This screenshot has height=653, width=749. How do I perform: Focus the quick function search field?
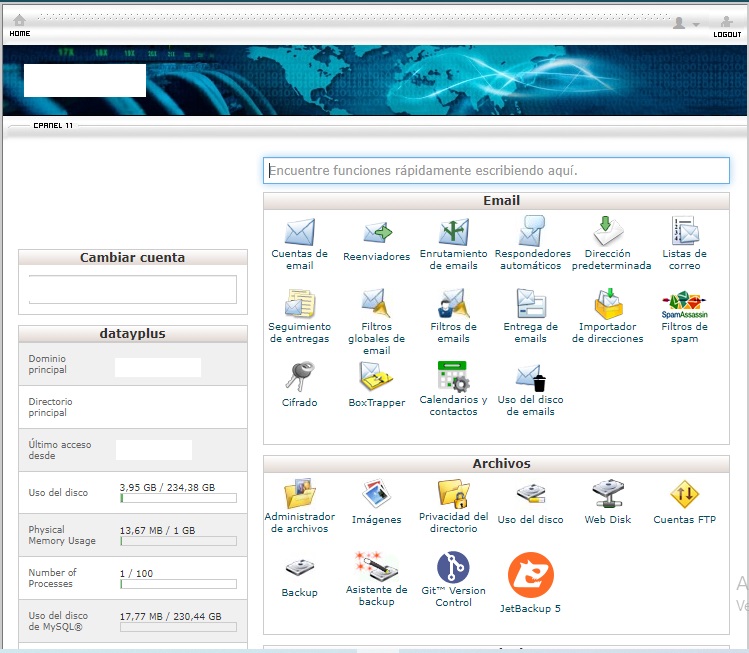(496, 171)
